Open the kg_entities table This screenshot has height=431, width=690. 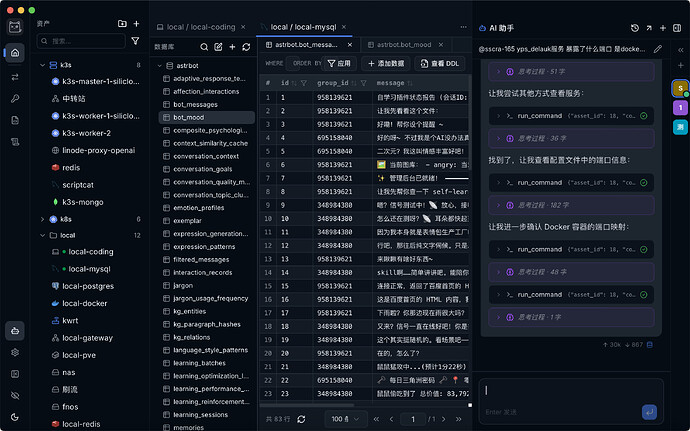(190, 311)
